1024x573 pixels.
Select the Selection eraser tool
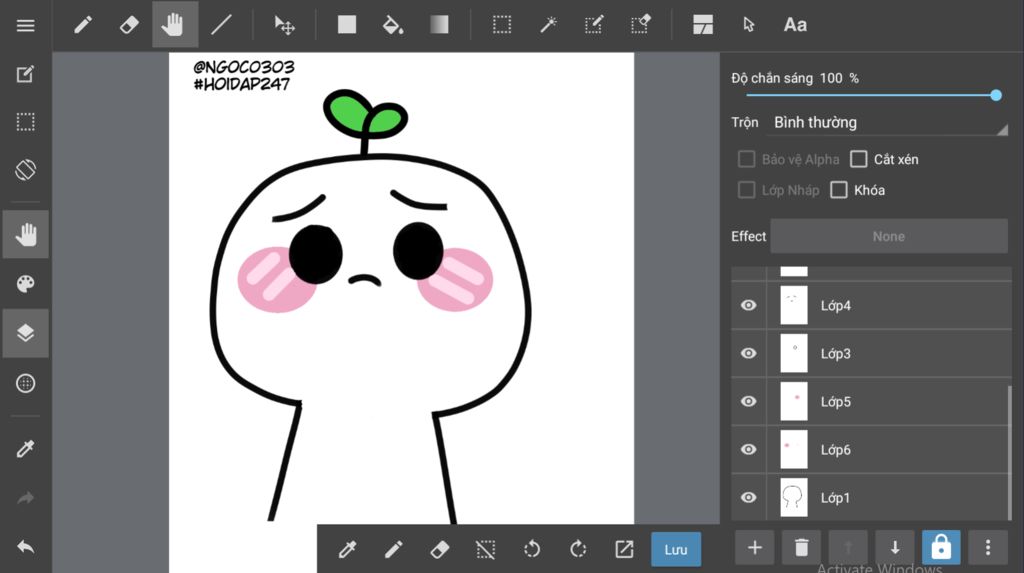tap(640, 25)
